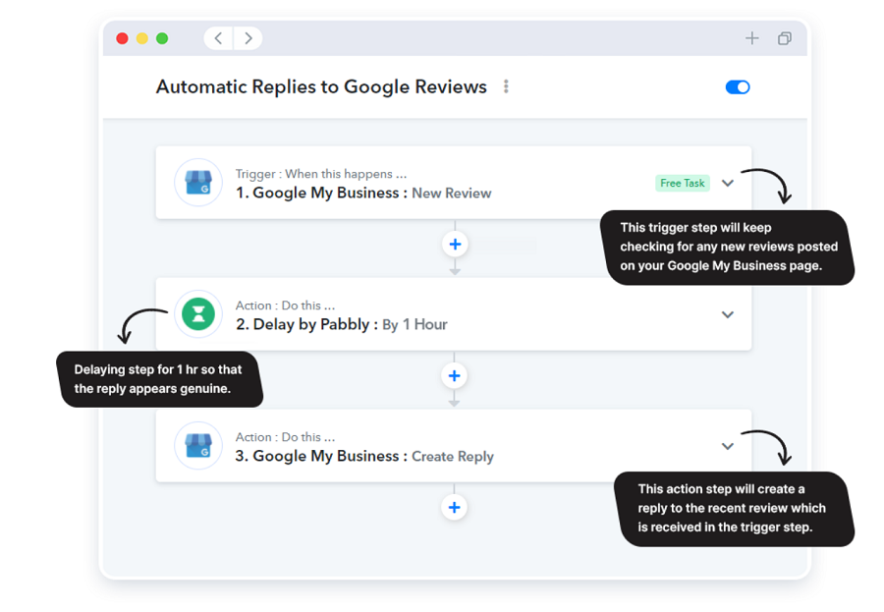Click the duplicate window icon
The height and width of the screenshot is (612, 884).
[x=785, y=38]
